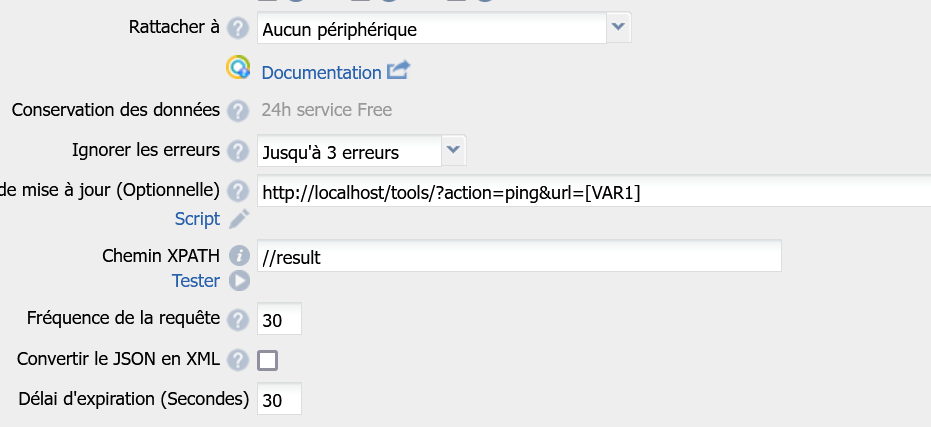
Task: Click the Tester link
Action: (x=196, y=280)
